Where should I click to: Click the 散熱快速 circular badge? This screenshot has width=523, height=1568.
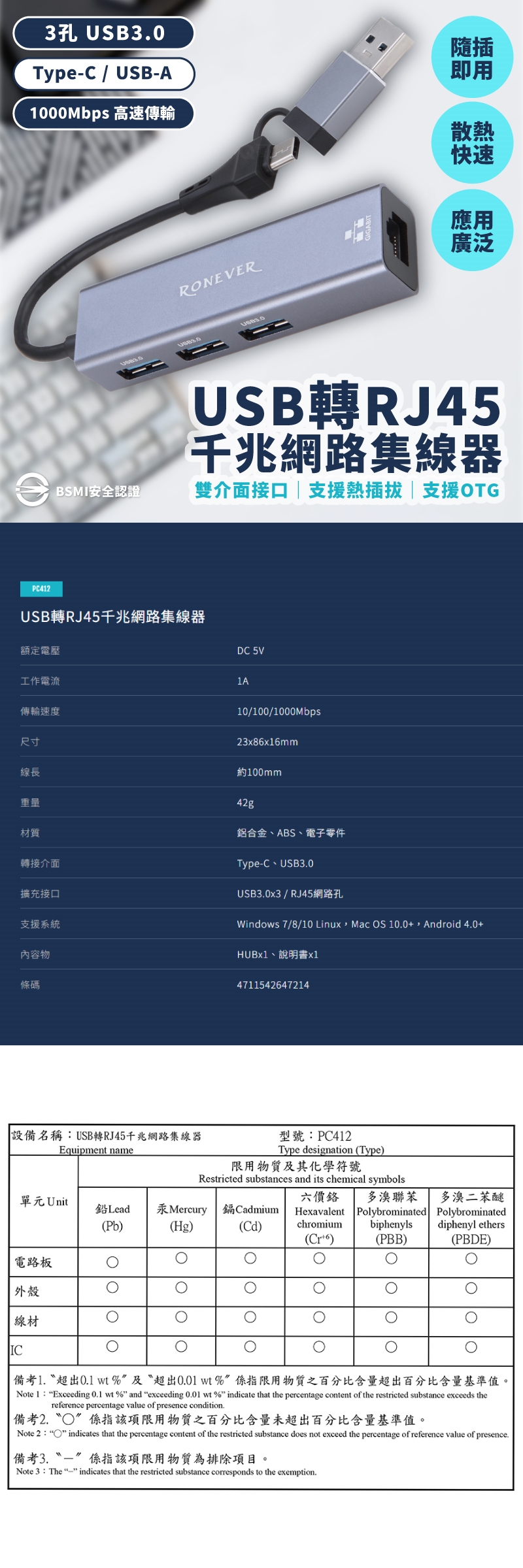pyautogui.click(x=472, y=142)
